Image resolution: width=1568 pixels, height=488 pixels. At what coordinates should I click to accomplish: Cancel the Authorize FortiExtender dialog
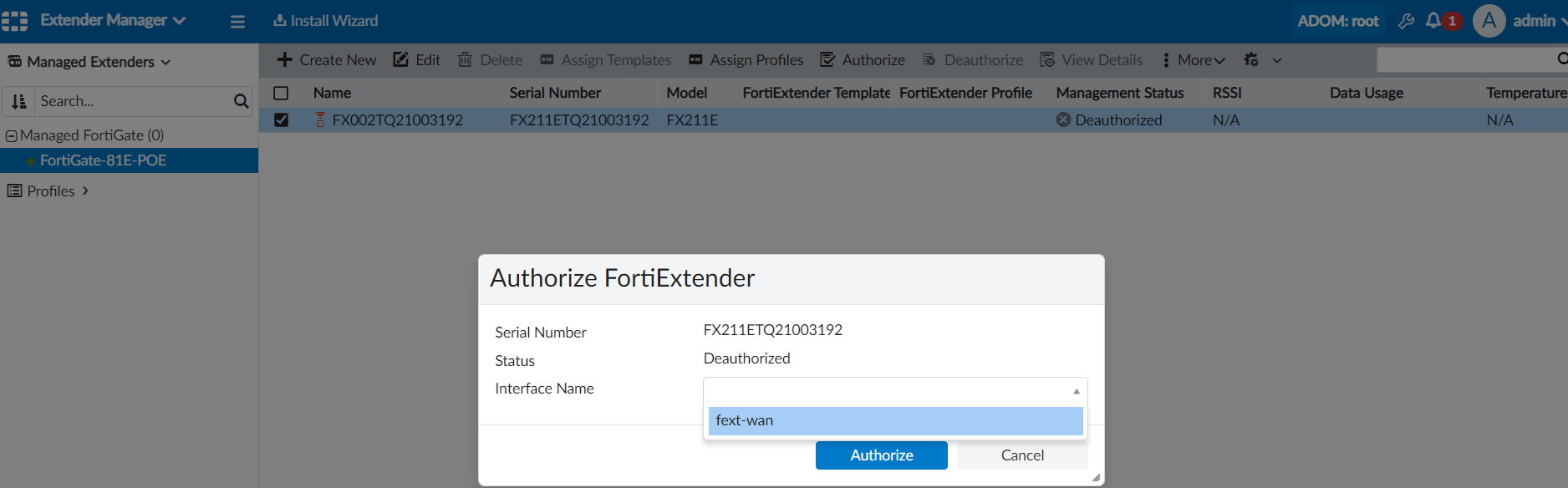[x=1021, y=455]
